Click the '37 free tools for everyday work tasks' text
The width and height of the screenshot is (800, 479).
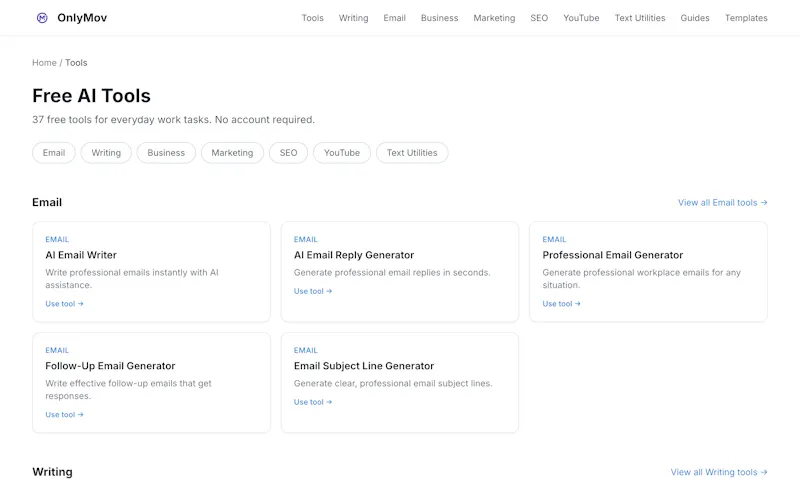coord(173,120)
